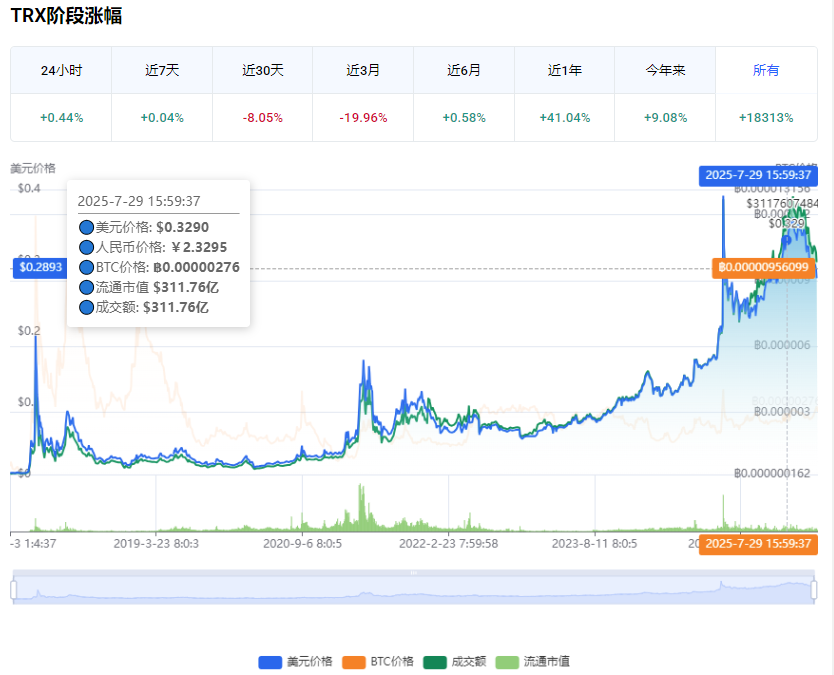Click the +18313% all-time gain value
Screen dimensions: 834x675
(x=766, y=118)
